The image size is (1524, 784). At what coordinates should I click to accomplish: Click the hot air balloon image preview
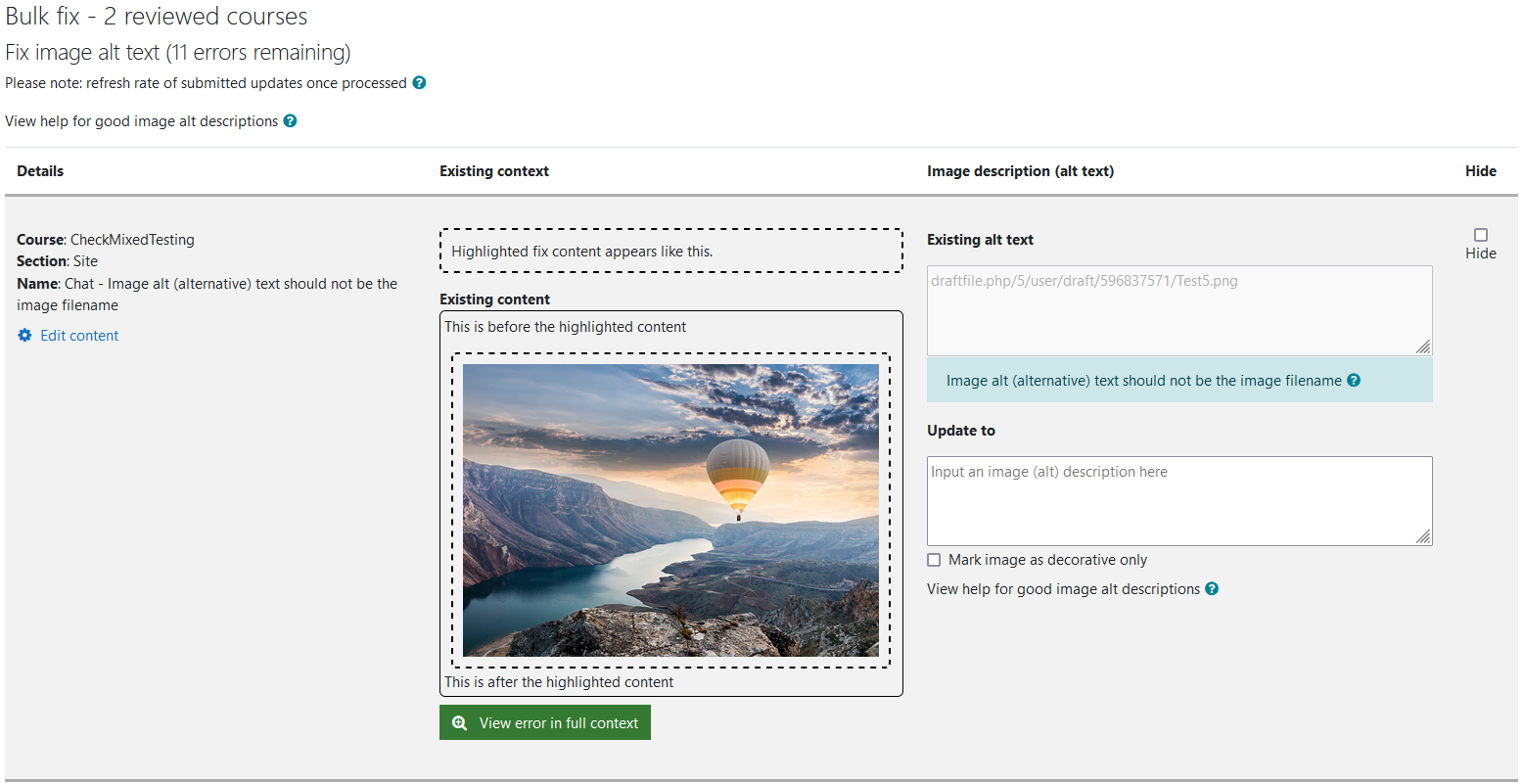point(670,510)
